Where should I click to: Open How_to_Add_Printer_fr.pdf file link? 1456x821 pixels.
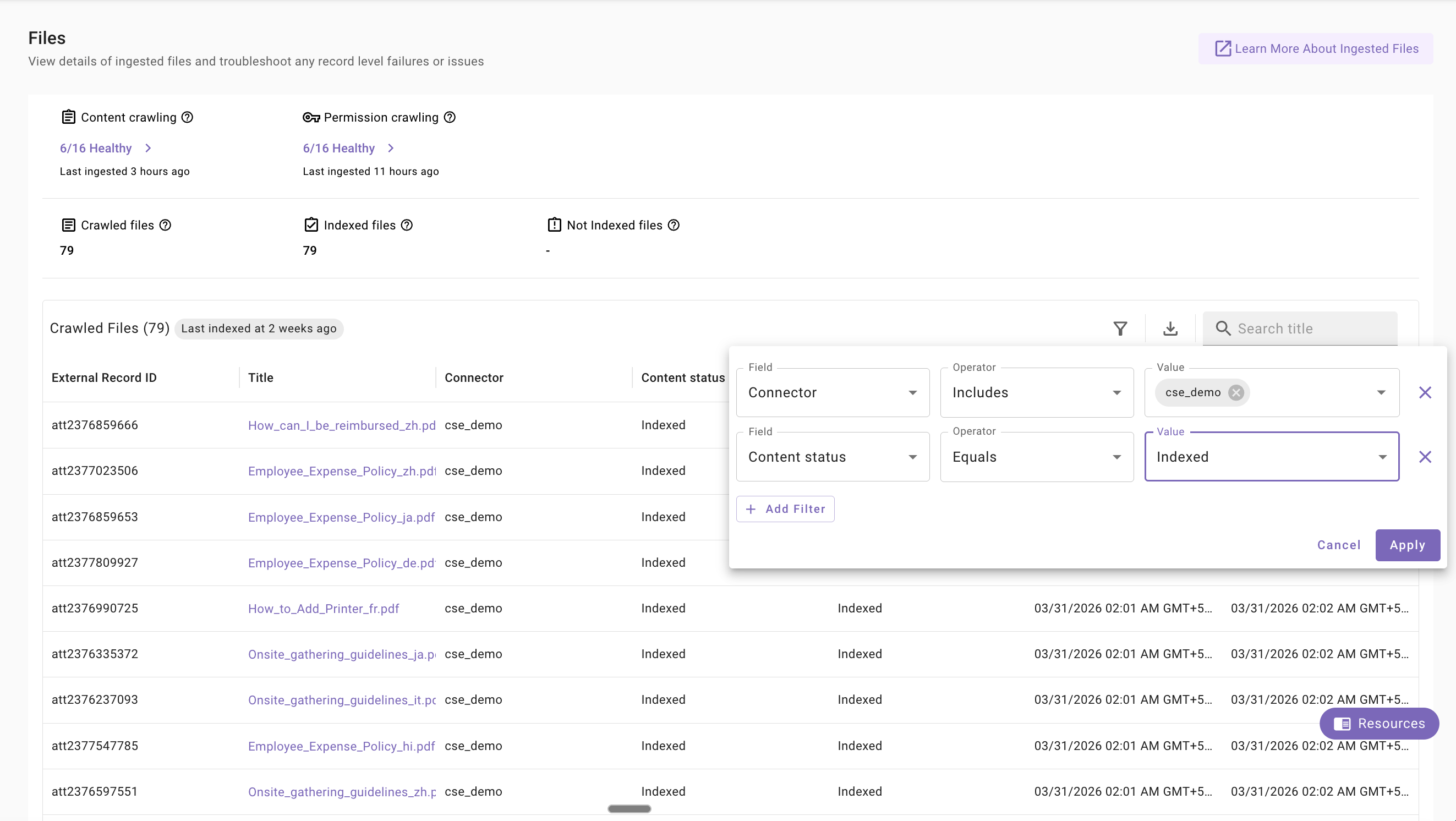324,608
